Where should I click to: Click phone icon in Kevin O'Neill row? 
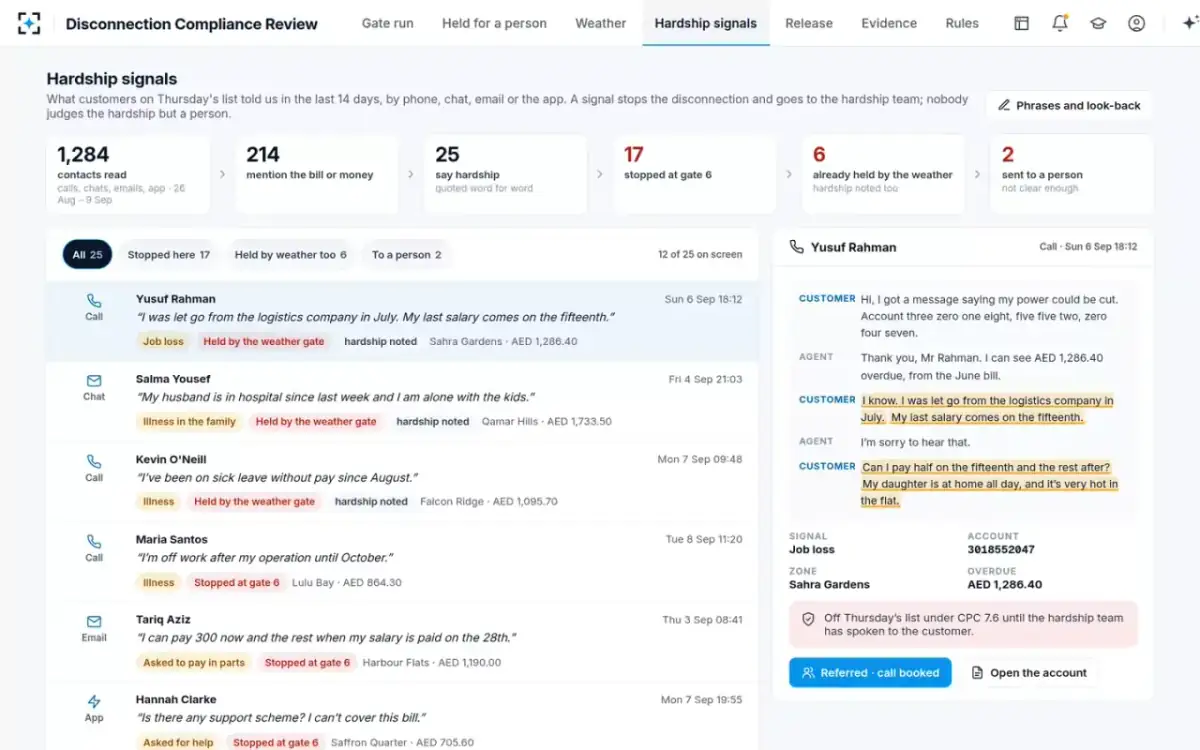(x=94, y=461)
